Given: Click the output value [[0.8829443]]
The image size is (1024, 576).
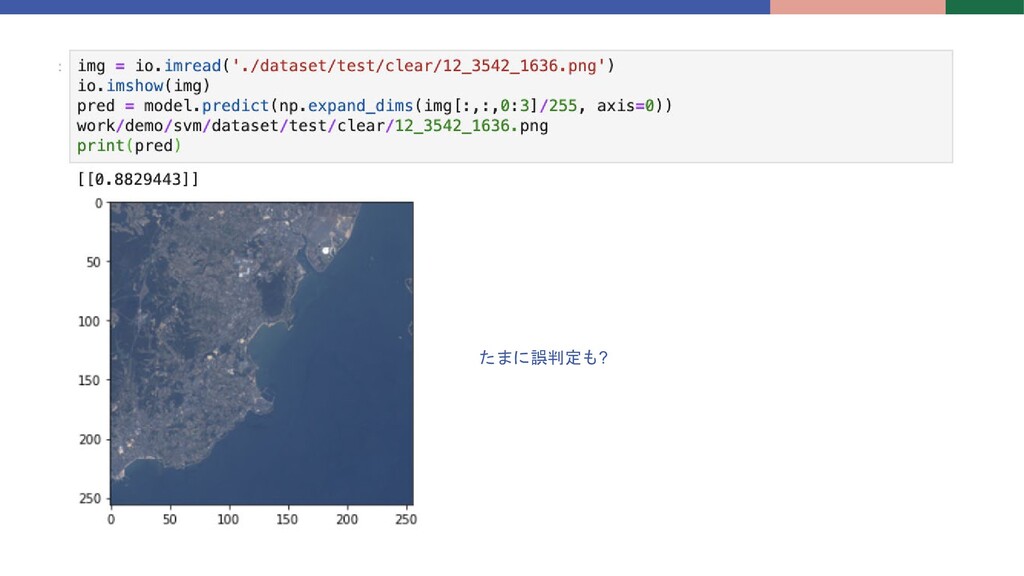Looking at the screenshot, I should tap(138, 179).
